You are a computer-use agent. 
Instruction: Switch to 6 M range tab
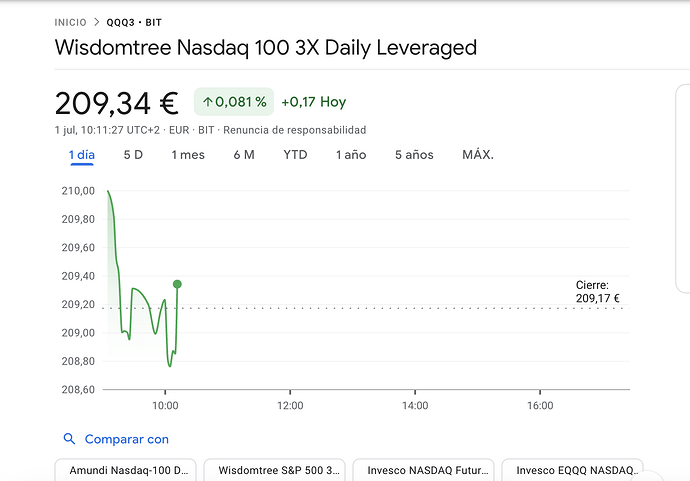[x=244, y=155]
